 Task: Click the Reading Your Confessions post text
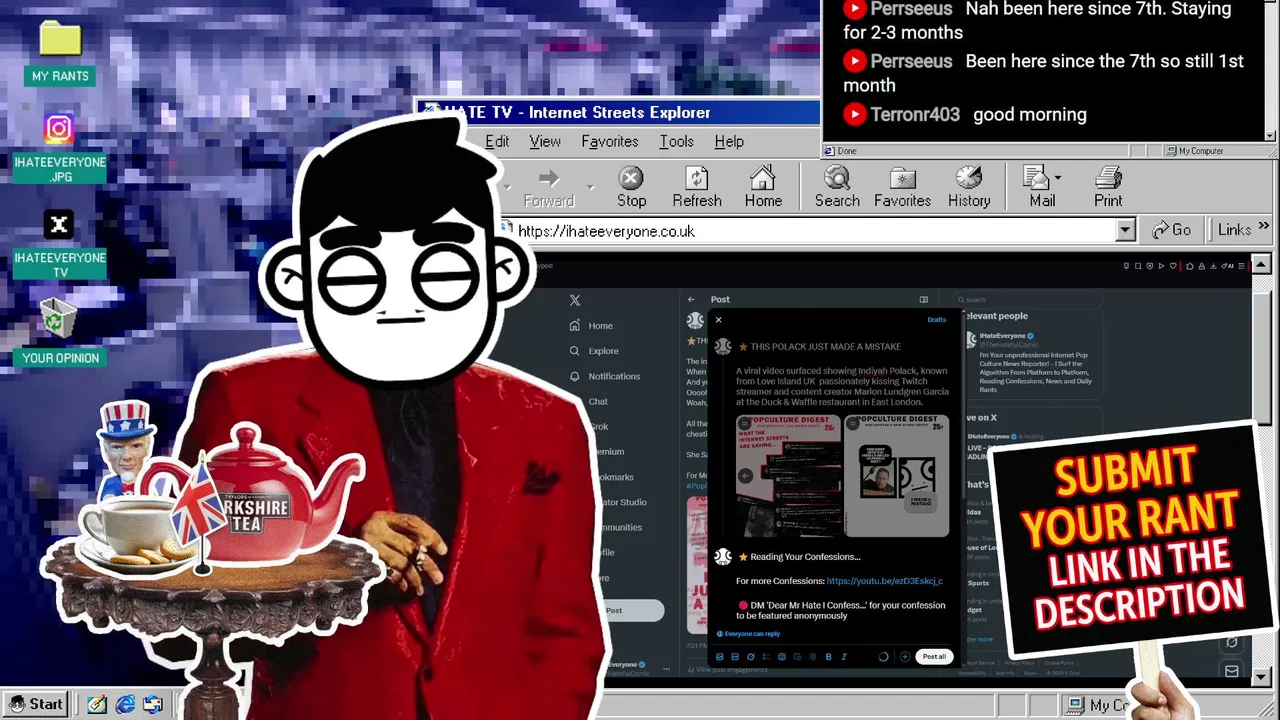[x=798, y=557]
